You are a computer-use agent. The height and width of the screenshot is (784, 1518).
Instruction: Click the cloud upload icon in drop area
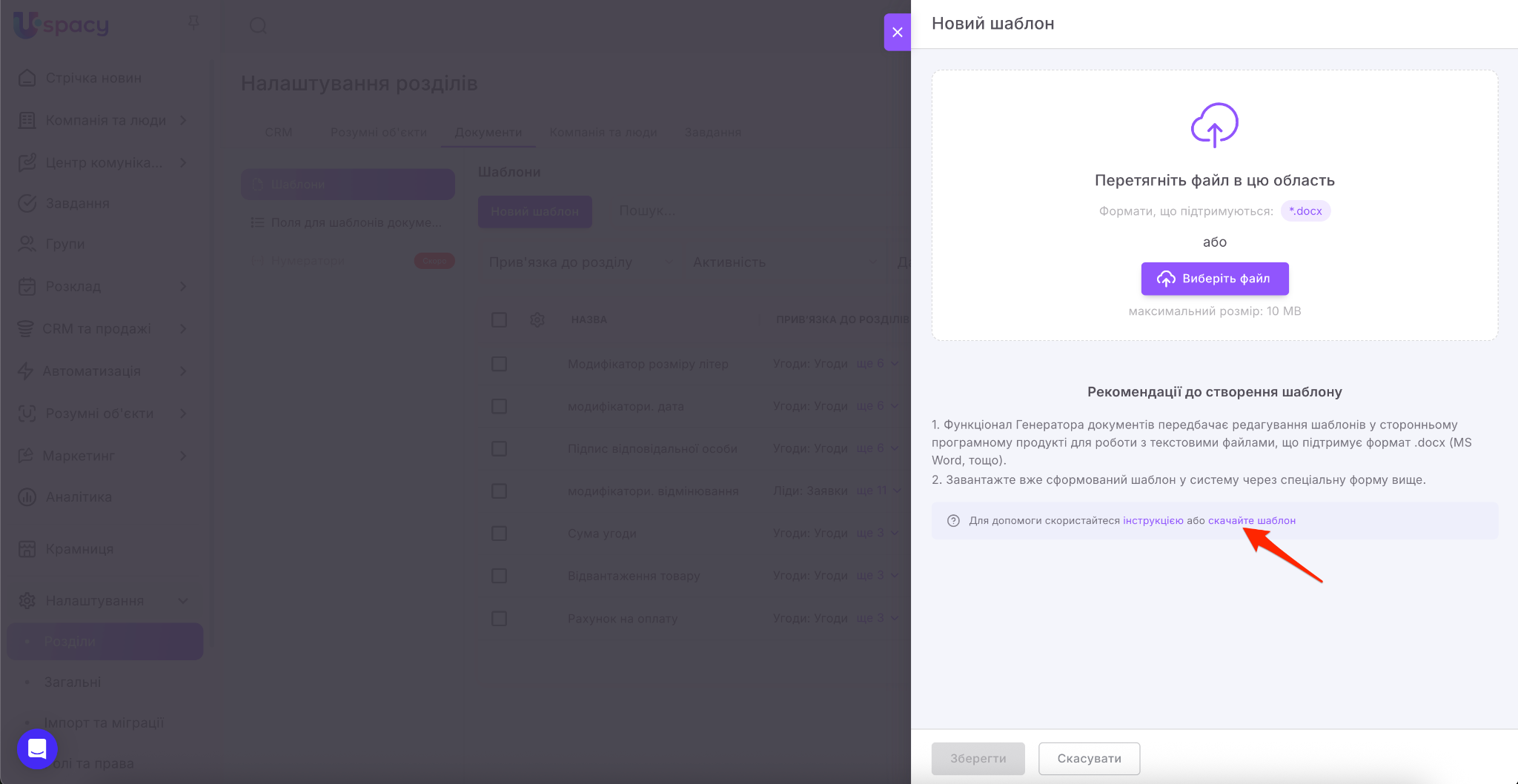pyautogui.click(x=1214, y=124)
